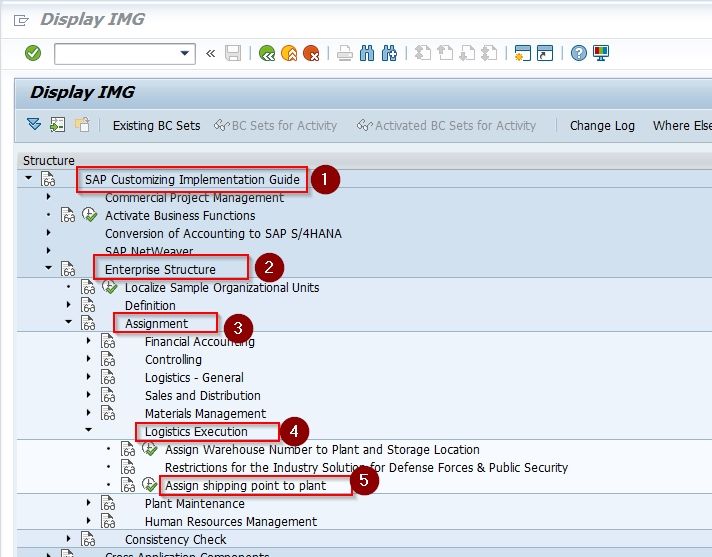Select Assign Warehouse Number to Plant text
Image resolution: width=712 pixels, height=557 pixels.
[x=322, y=450]
